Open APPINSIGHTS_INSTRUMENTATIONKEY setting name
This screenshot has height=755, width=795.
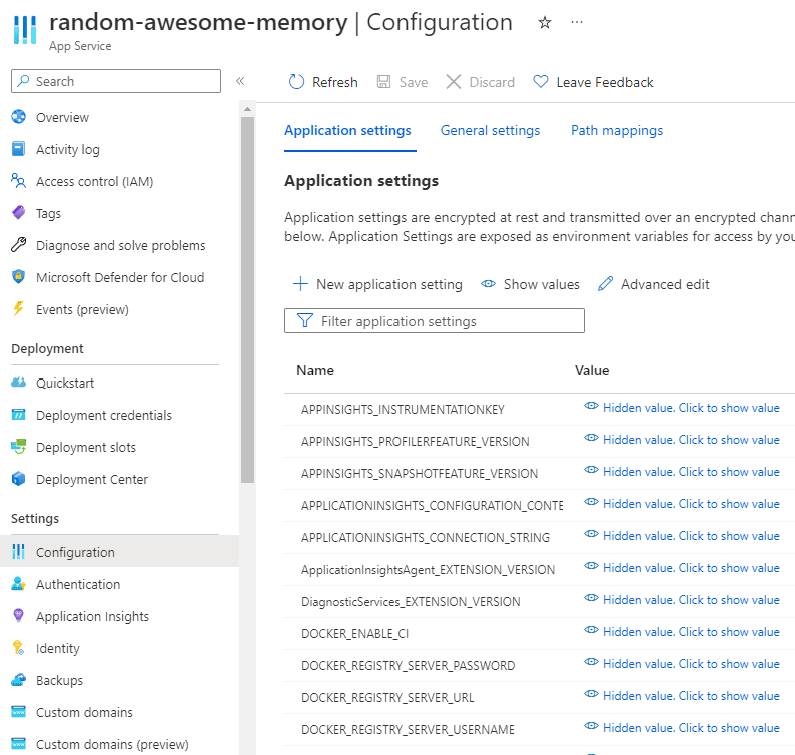pyautogui.click(x=403, y=410)
